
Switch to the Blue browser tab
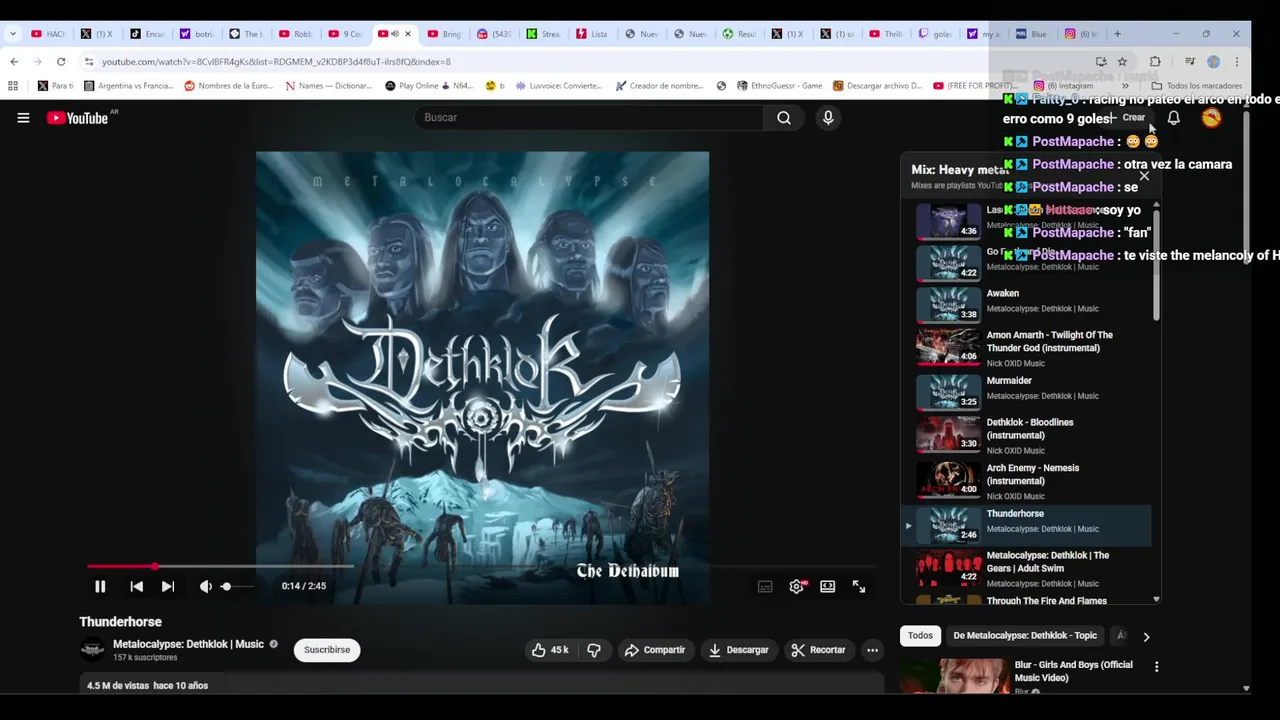(x=1031, y=34)
